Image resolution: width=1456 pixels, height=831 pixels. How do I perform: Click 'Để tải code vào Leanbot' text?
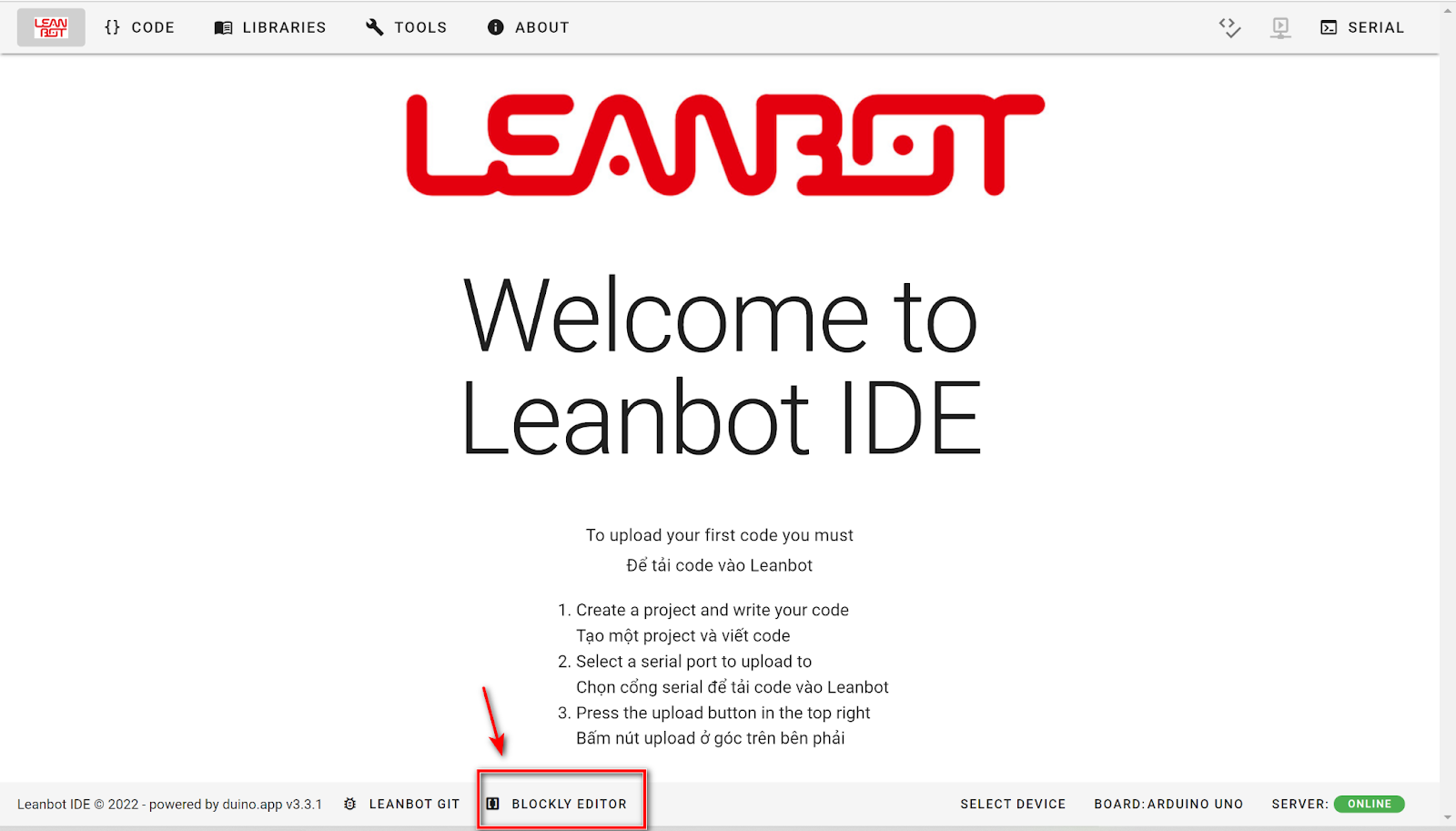tap(720, 565)
